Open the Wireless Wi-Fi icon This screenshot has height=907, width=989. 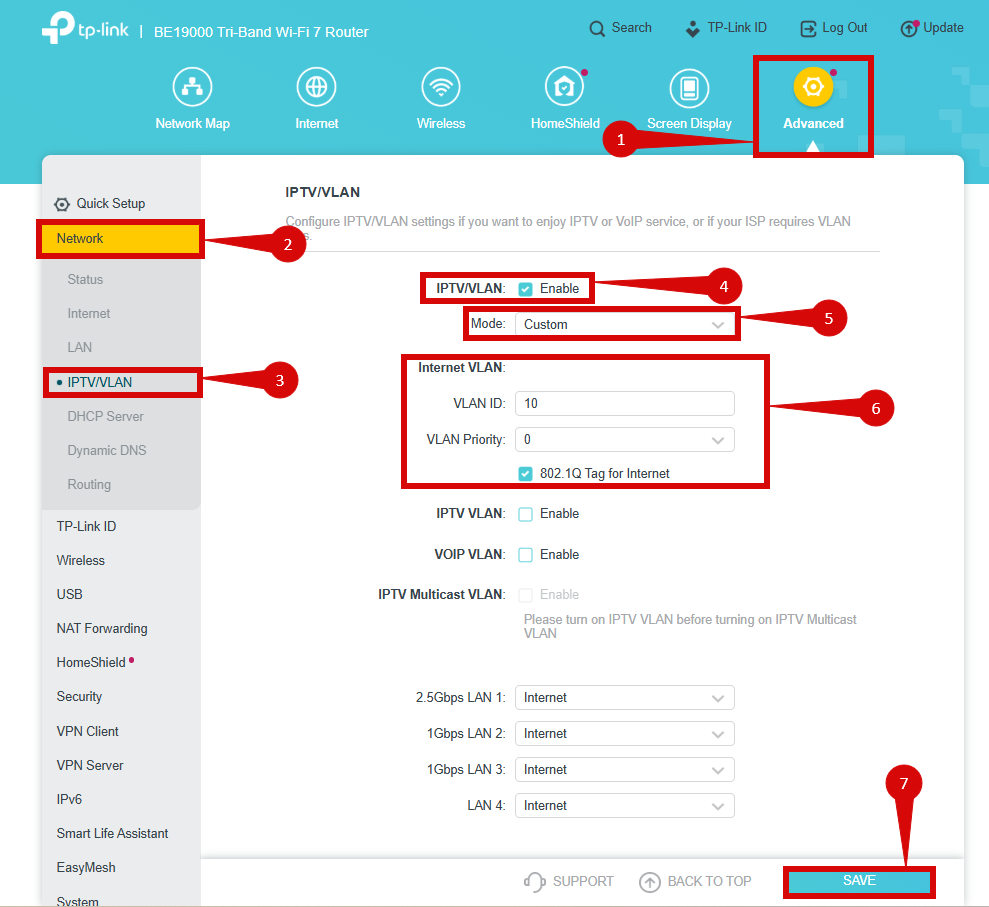point(440,87)
